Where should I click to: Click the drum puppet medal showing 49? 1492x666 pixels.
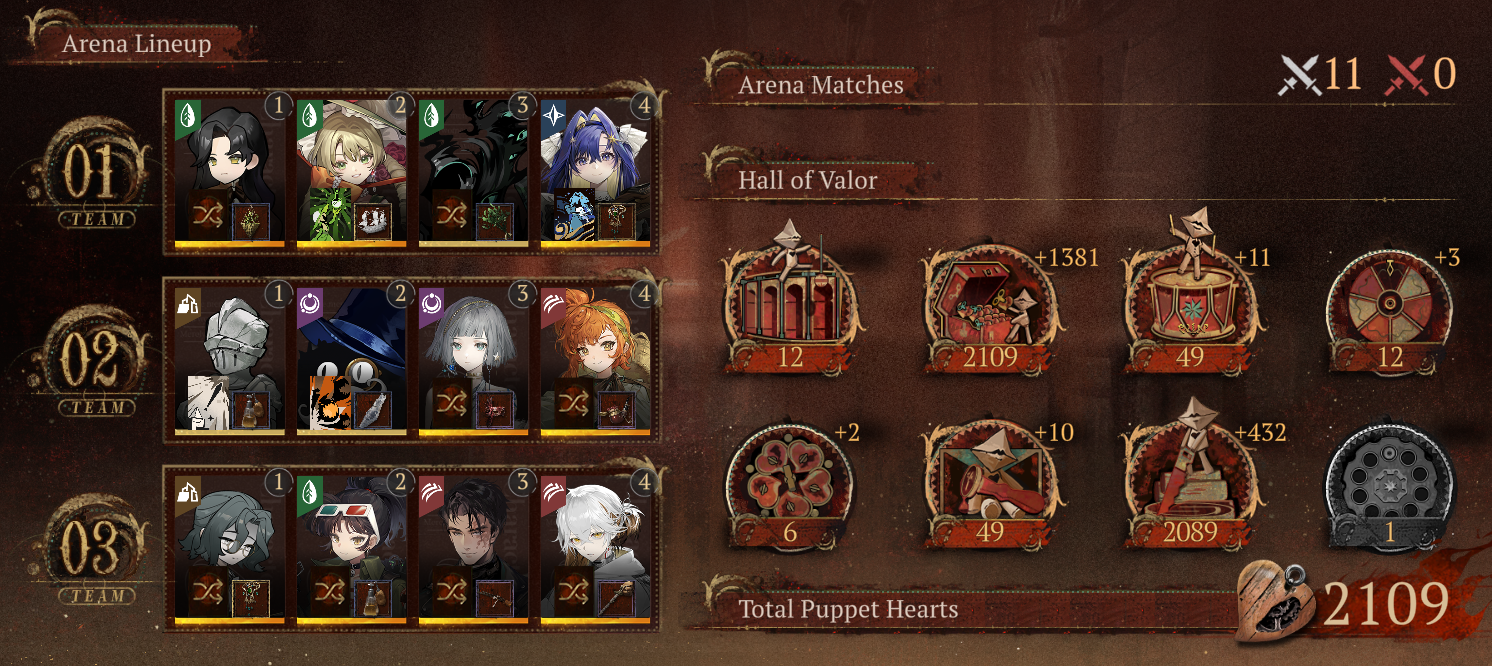pos(1190,300)
